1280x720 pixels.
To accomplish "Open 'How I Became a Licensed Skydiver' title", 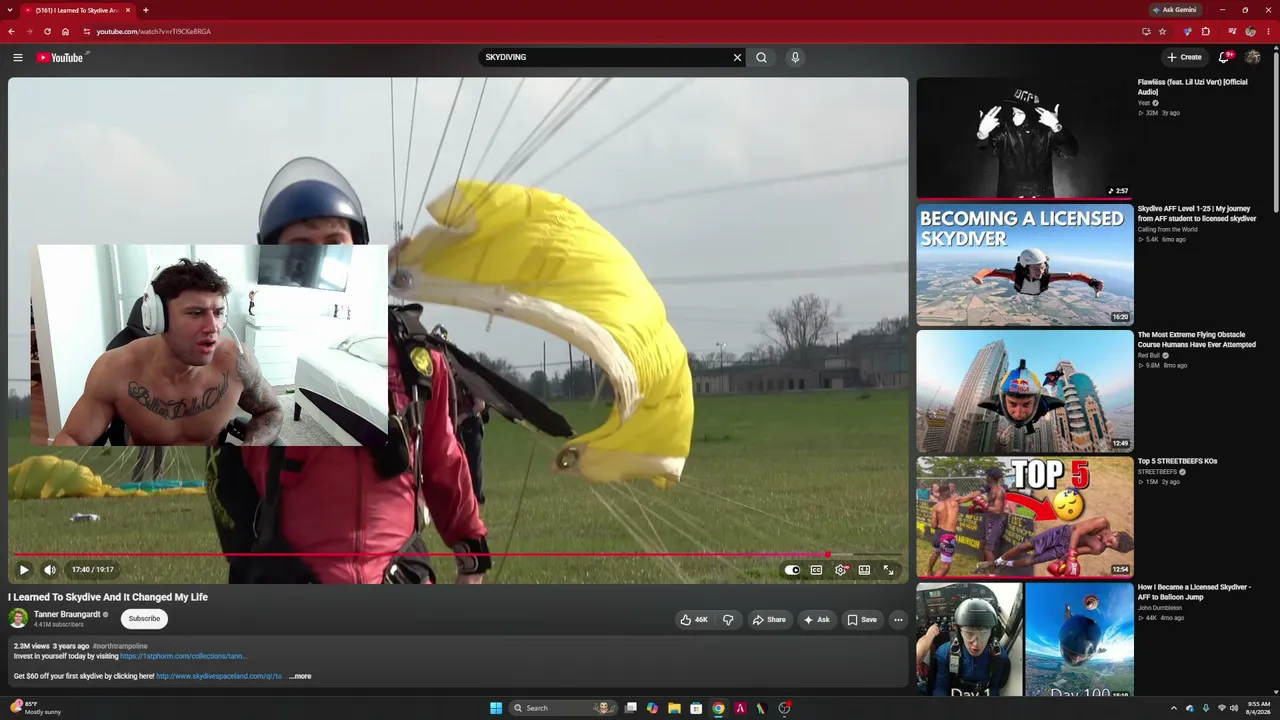I will (x=1194, y=592).
